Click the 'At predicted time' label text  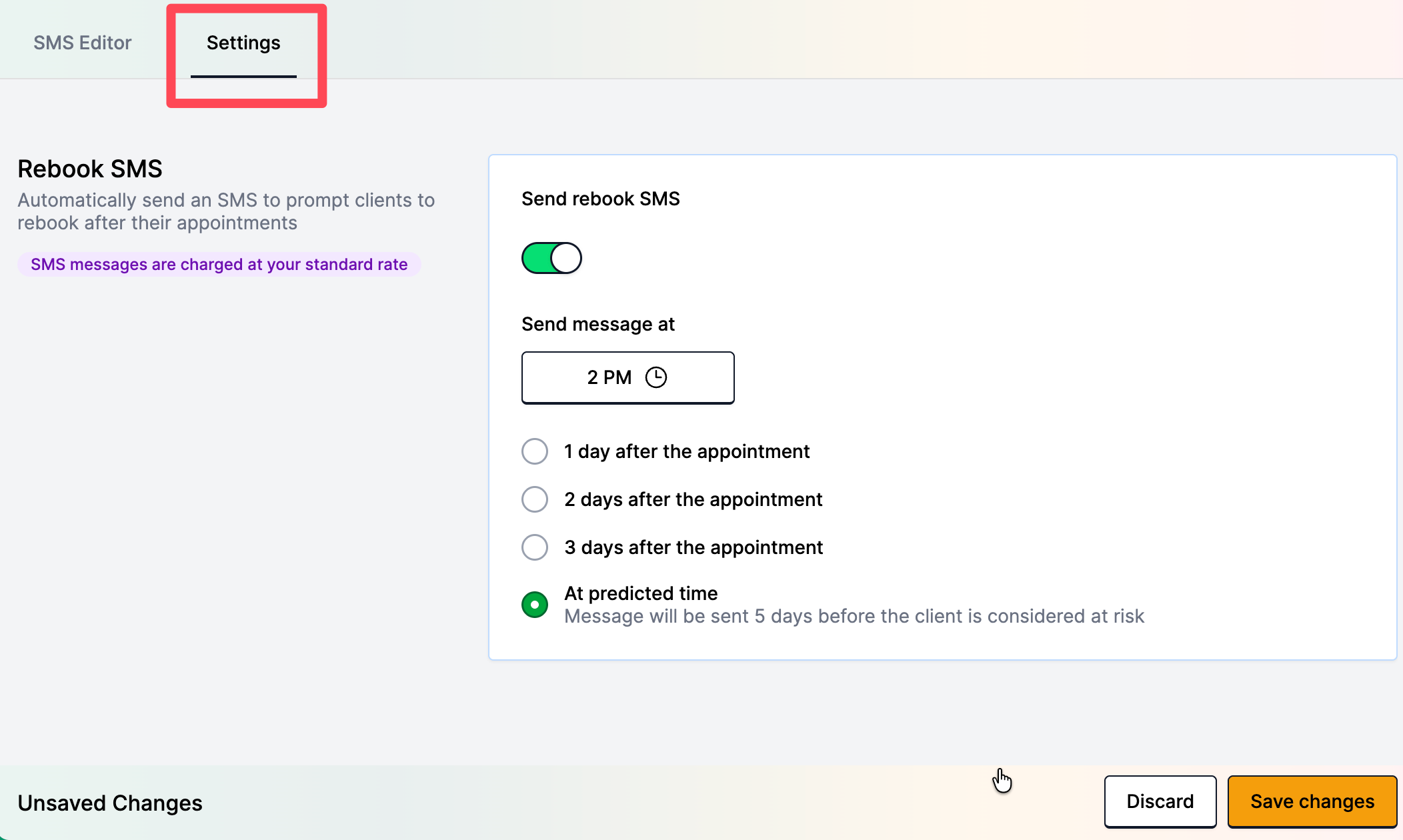641,593
